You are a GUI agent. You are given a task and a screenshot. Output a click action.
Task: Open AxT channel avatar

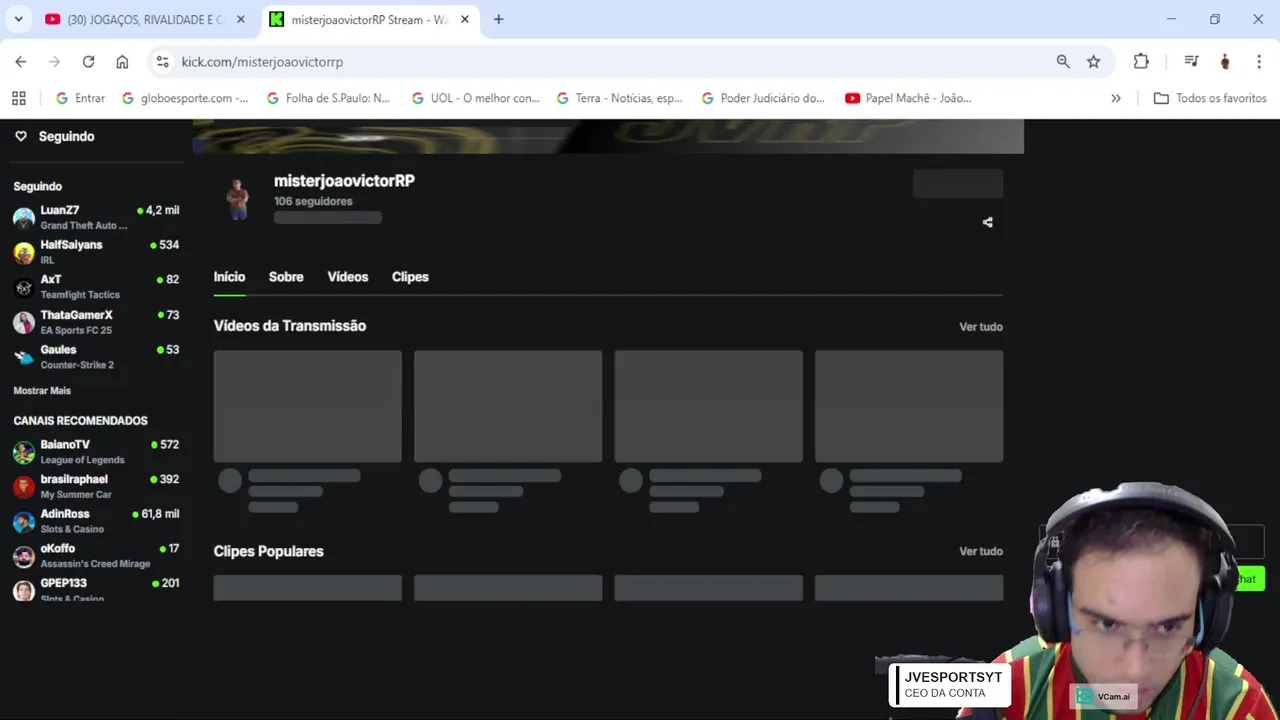tap(24, 287)
